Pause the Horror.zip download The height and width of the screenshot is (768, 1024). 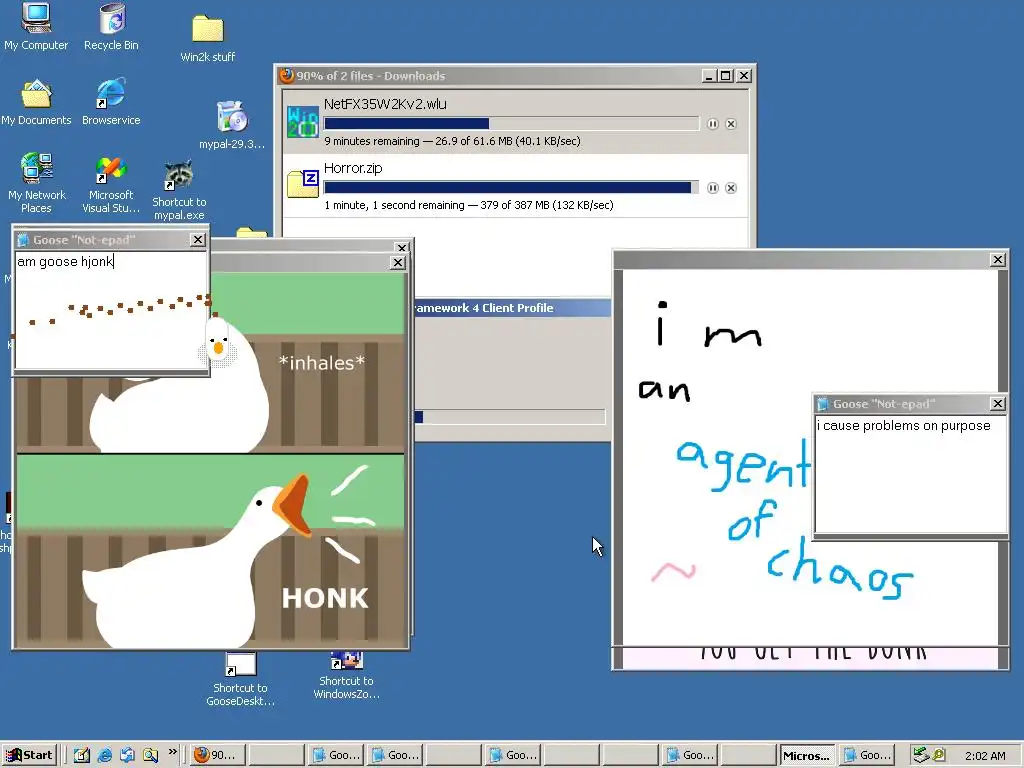click(712, 188)
